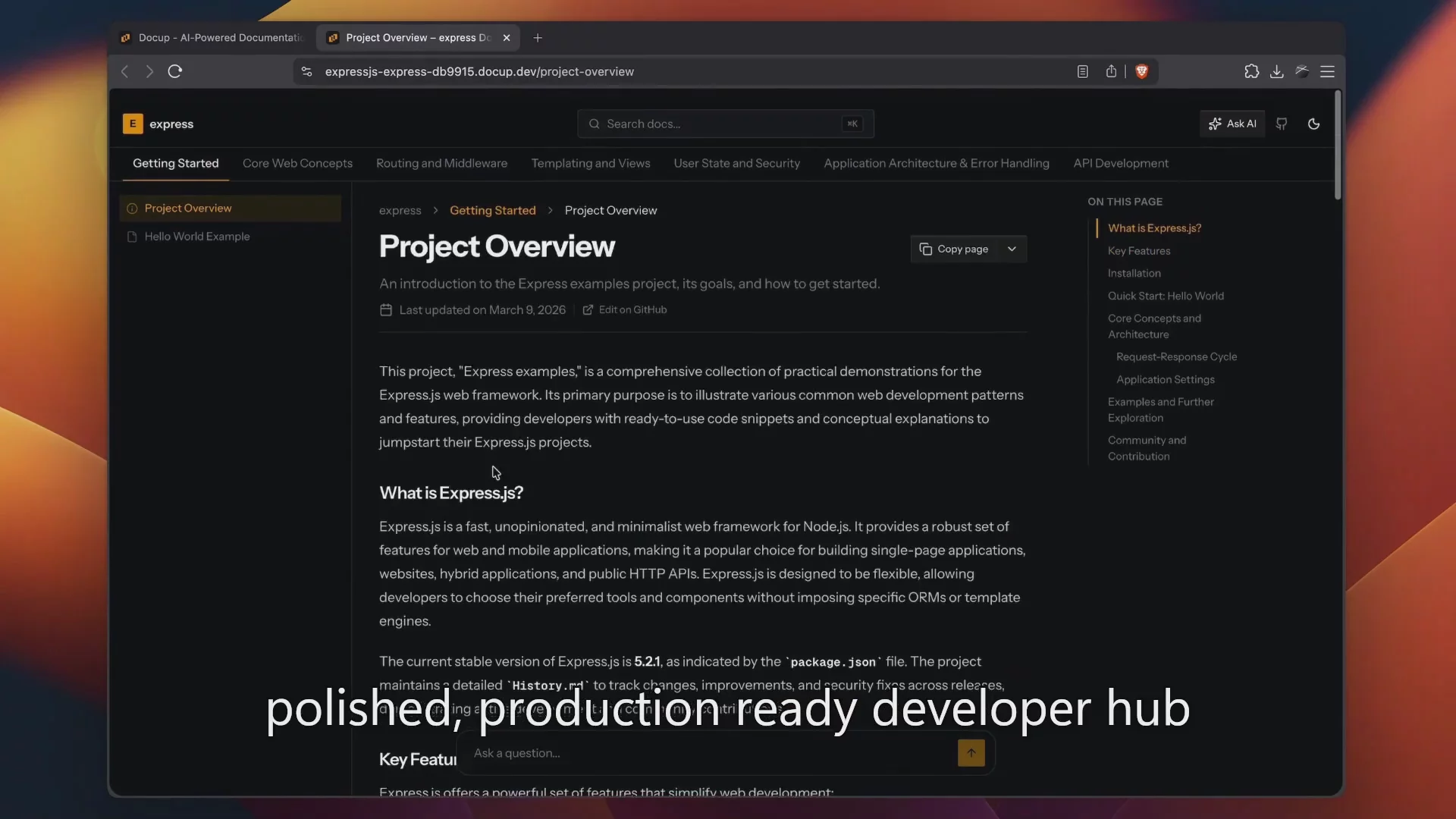The image size is (1456, 819).
Task: Open the project's GitHub repository icon
Action: [x=1282, y=124]
